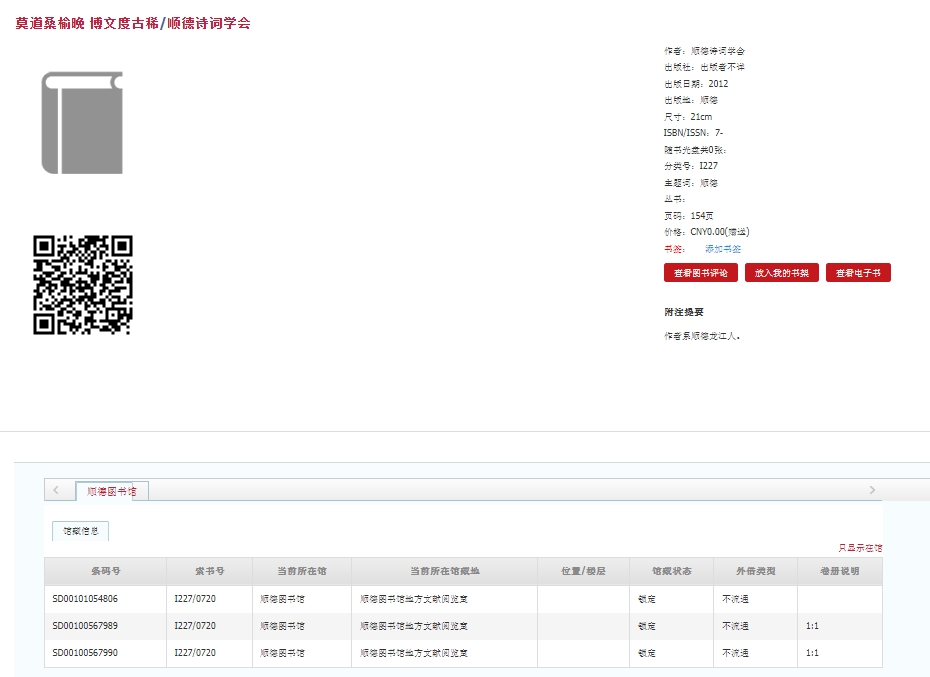Screen dimensions: 930x677
Task: Click 顺德图书馆 cell in SD00101054806 row
Action: tap(282, 599)
